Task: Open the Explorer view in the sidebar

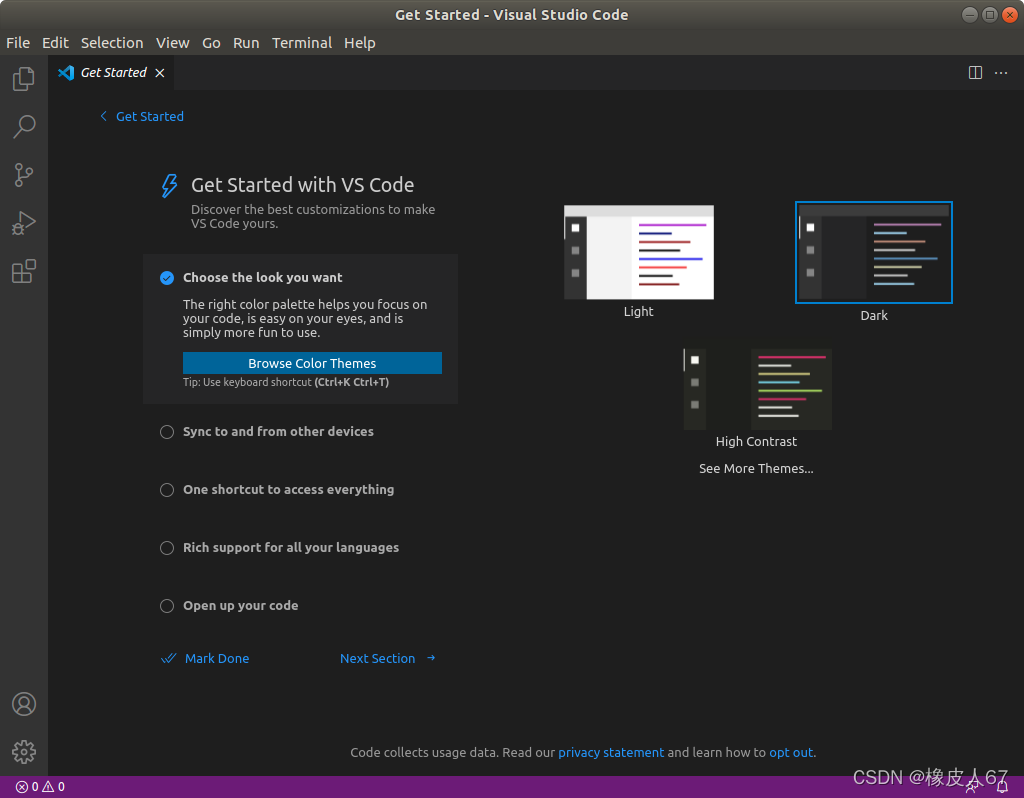Action: click(23, 78)
